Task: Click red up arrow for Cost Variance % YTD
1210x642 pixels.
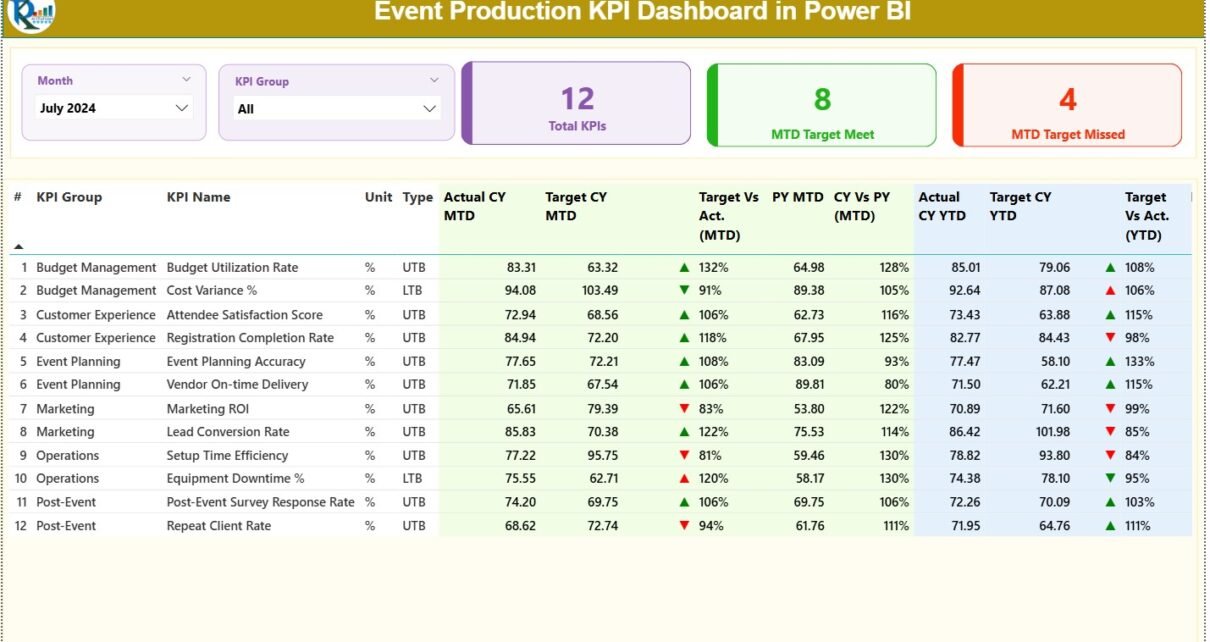Action: (x=1110, y=291)
